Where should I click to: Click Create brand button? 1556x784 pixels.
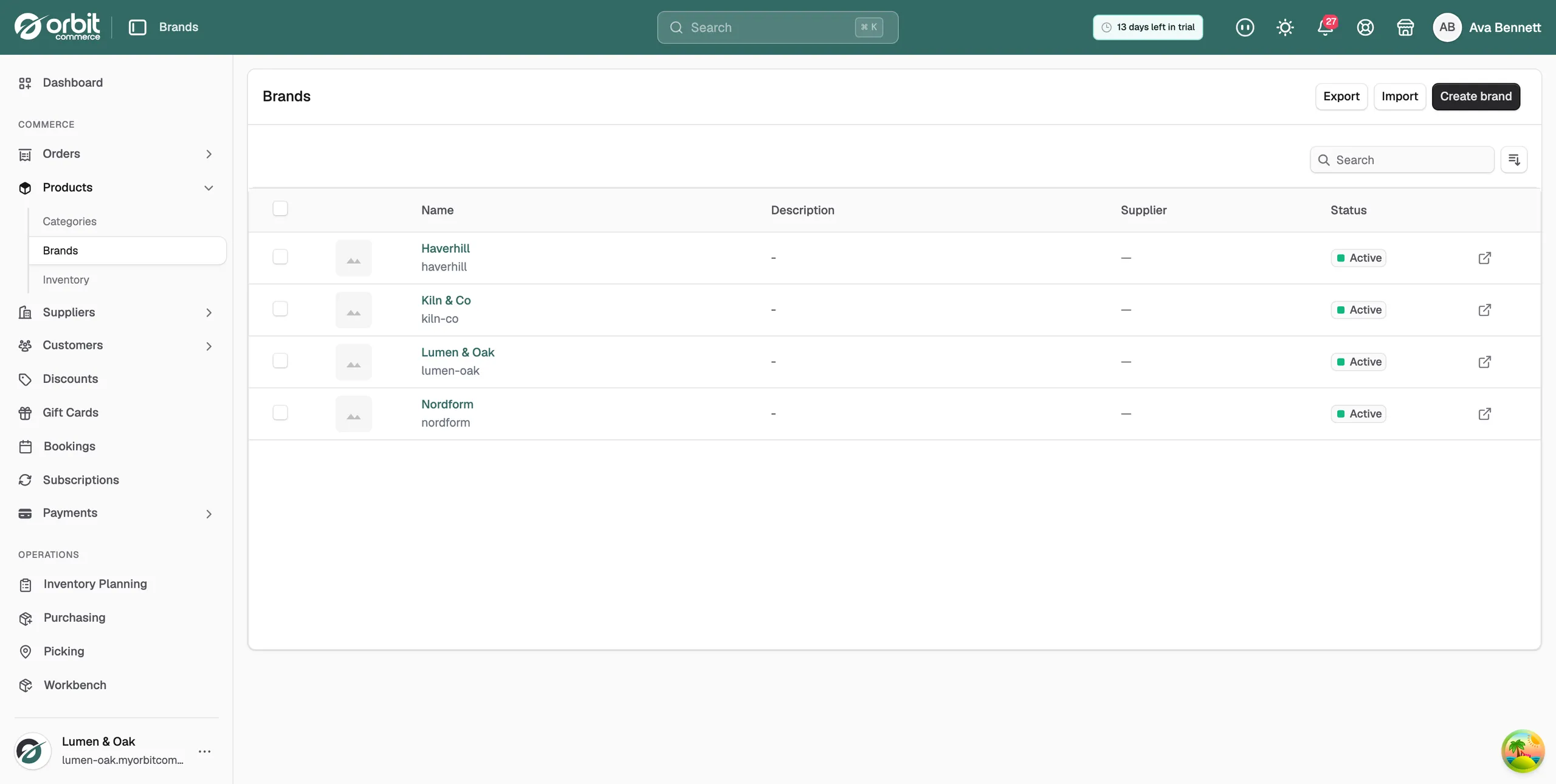(x=1476, y=97)
